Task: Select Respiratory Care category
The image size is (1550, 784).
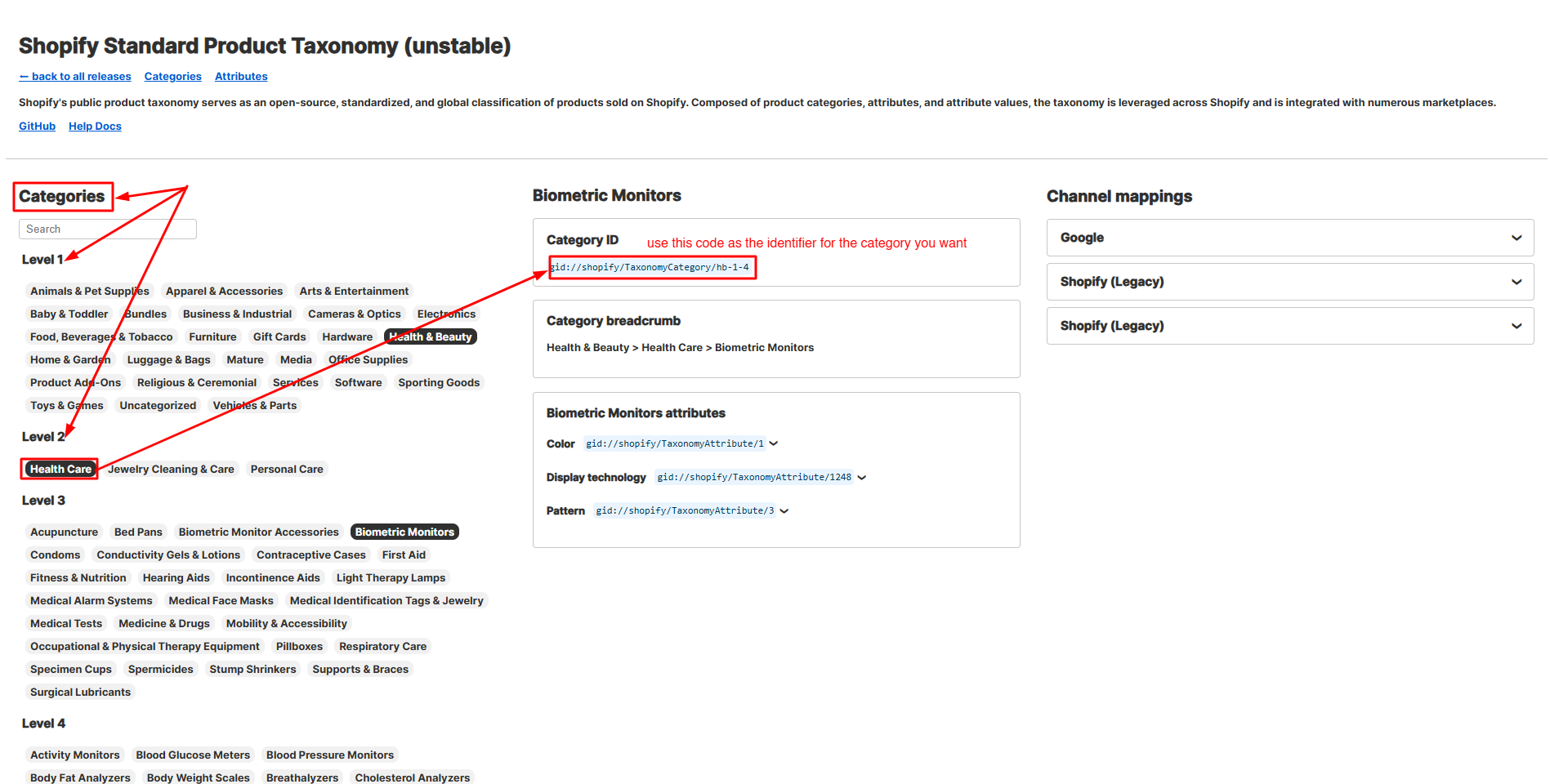Action: point(382,646)
